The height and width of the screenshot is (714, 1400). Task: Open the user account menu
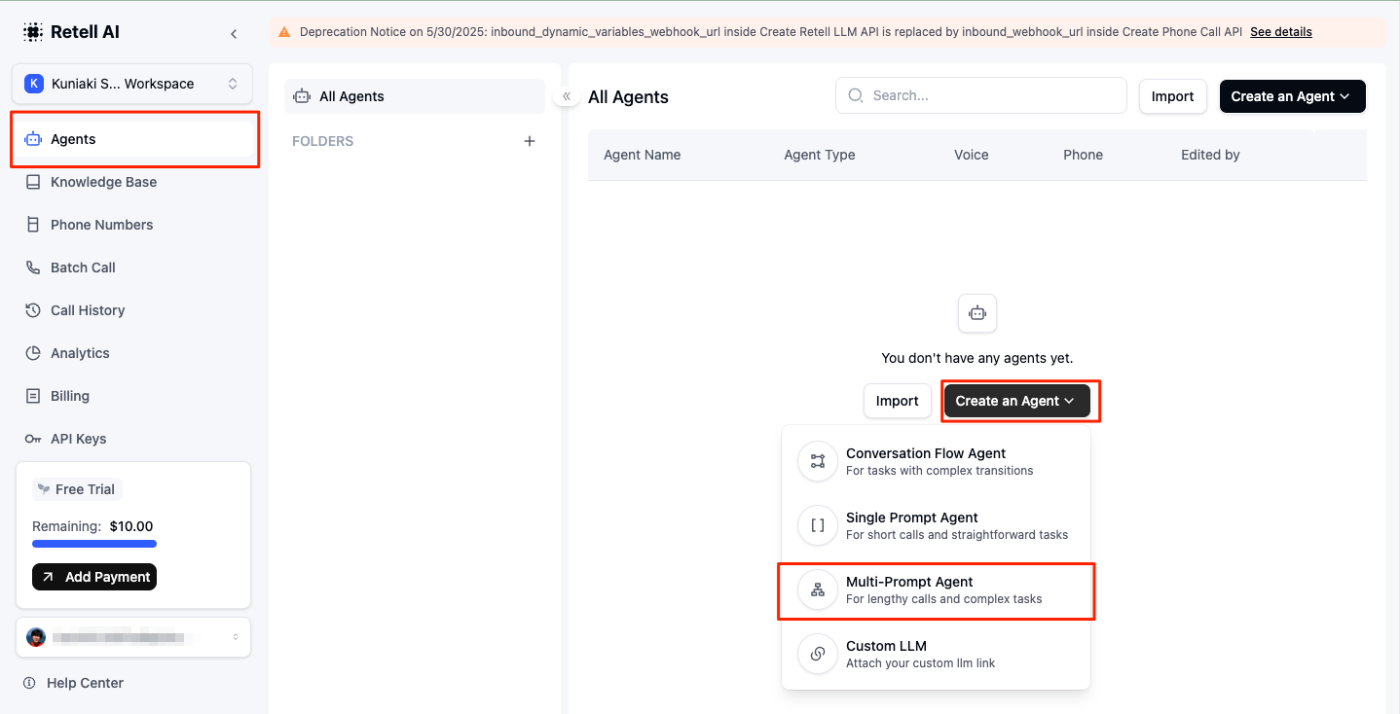click(133, 637)
